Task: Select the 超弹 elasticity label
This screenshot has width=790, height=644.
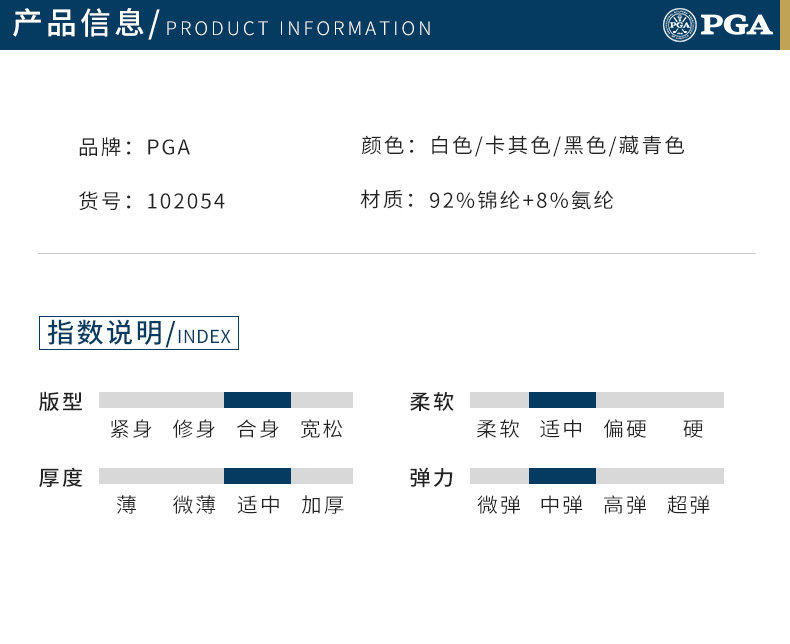Action: pos(689,505)
